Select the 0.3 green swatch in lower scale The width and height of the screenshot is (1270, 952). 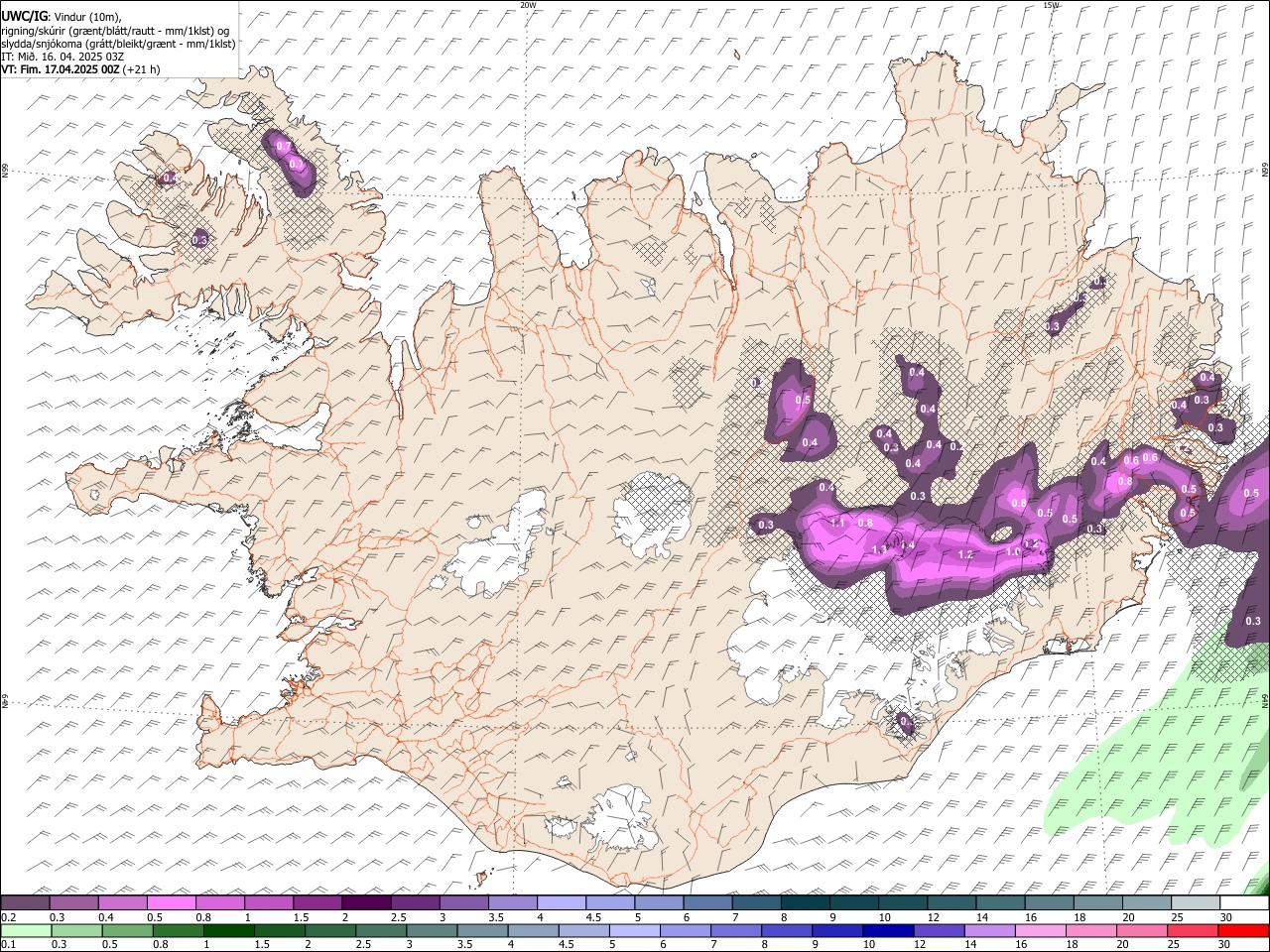click(76, 930)
